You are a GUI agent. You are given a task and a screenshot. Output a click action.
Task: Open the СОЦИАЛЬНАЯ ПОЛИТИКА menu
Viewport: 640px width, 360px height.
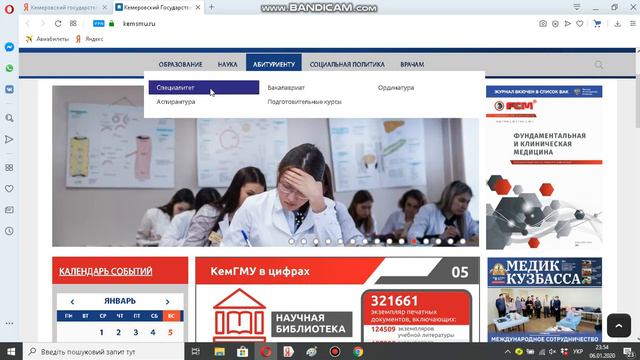(x=347, y=64)
